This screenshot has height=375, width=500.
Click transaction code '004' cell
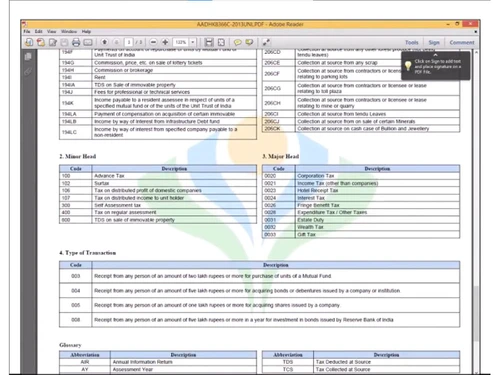[x=76, y=291]
